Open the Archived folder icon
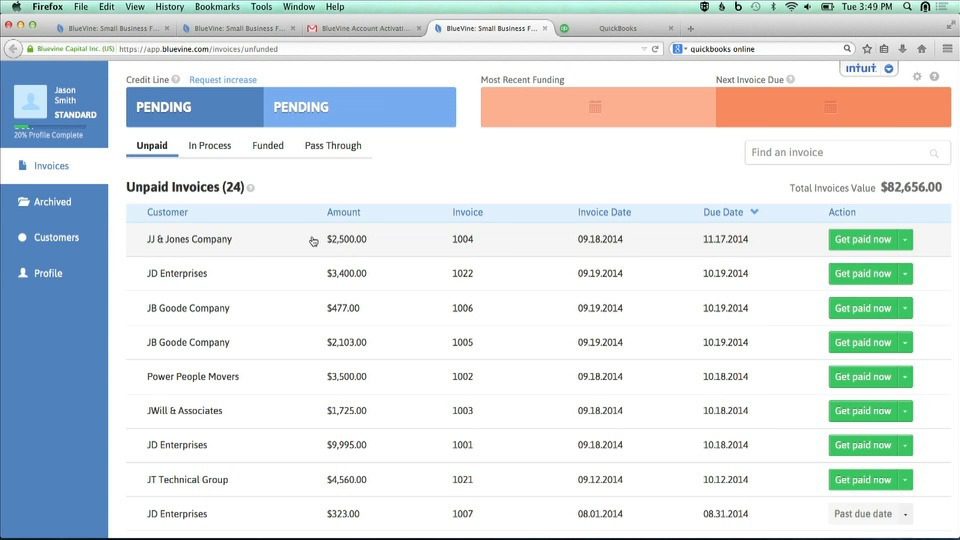This screenshot has height=540, width=960. [23, 201]
